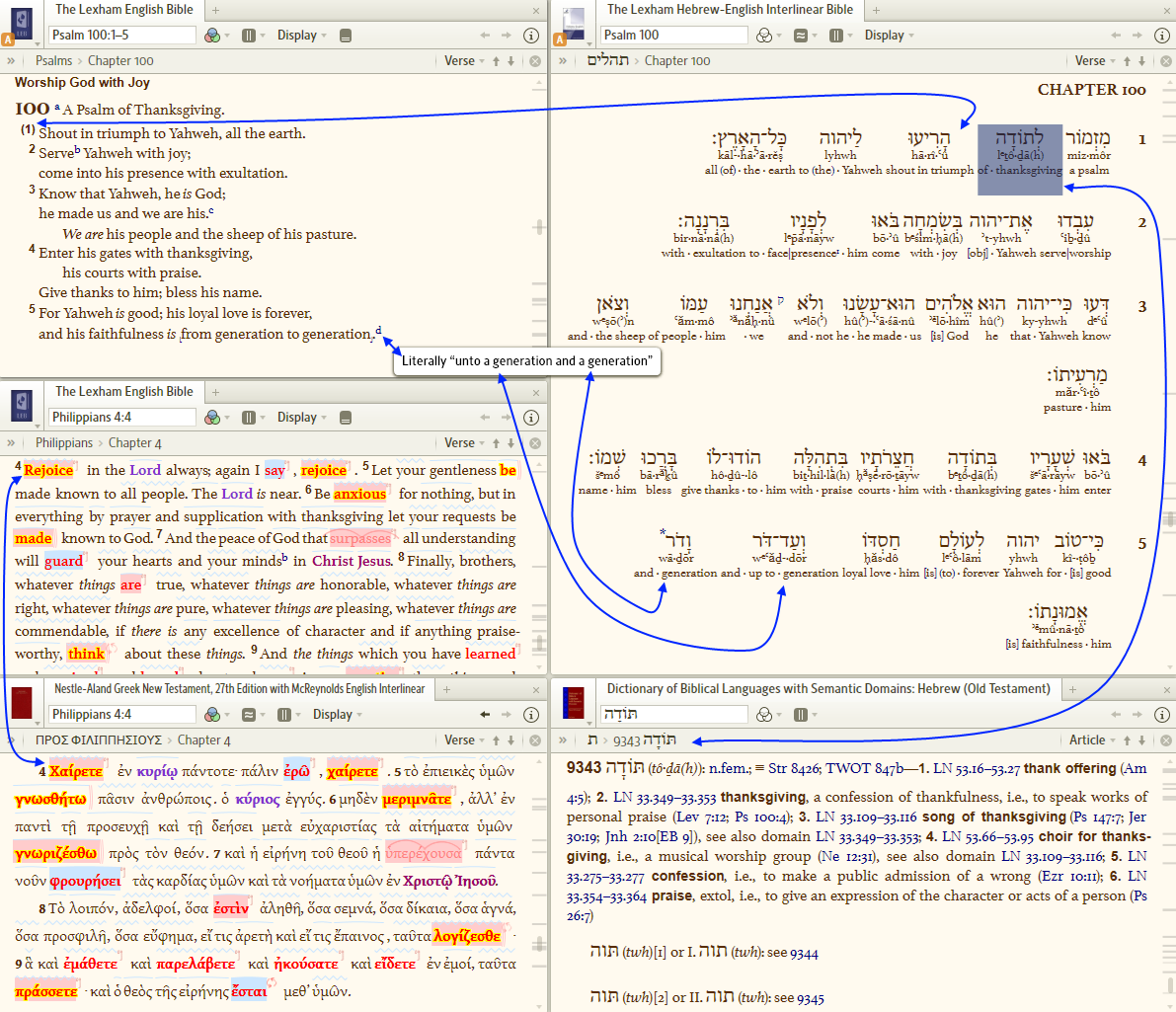Click 'Rejoice' highlighted word in Philippians 4:4
Screen dimensions: 1176x1012
tap(48, 470)
